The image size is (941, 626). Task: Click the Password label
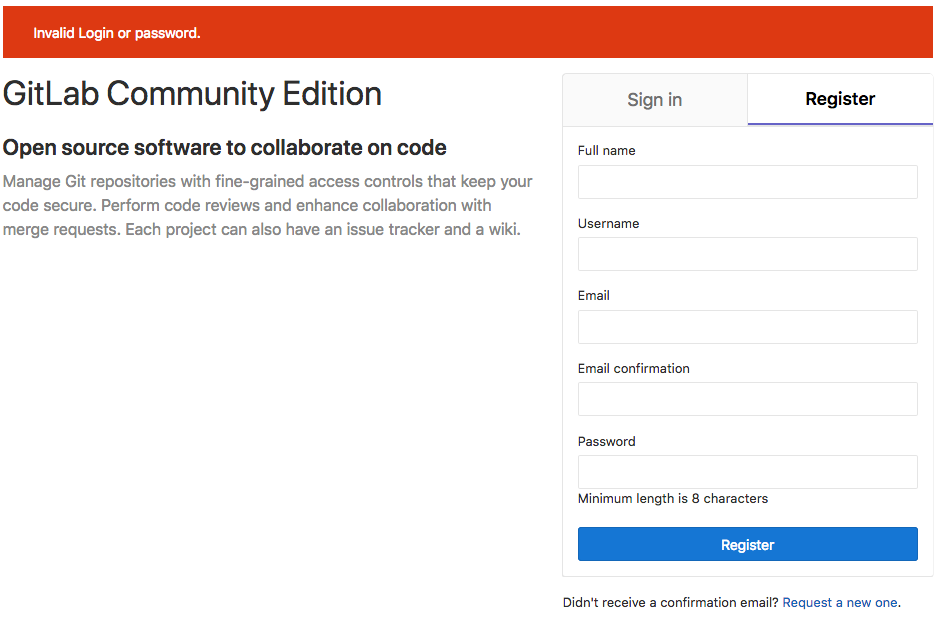(607, 442)
